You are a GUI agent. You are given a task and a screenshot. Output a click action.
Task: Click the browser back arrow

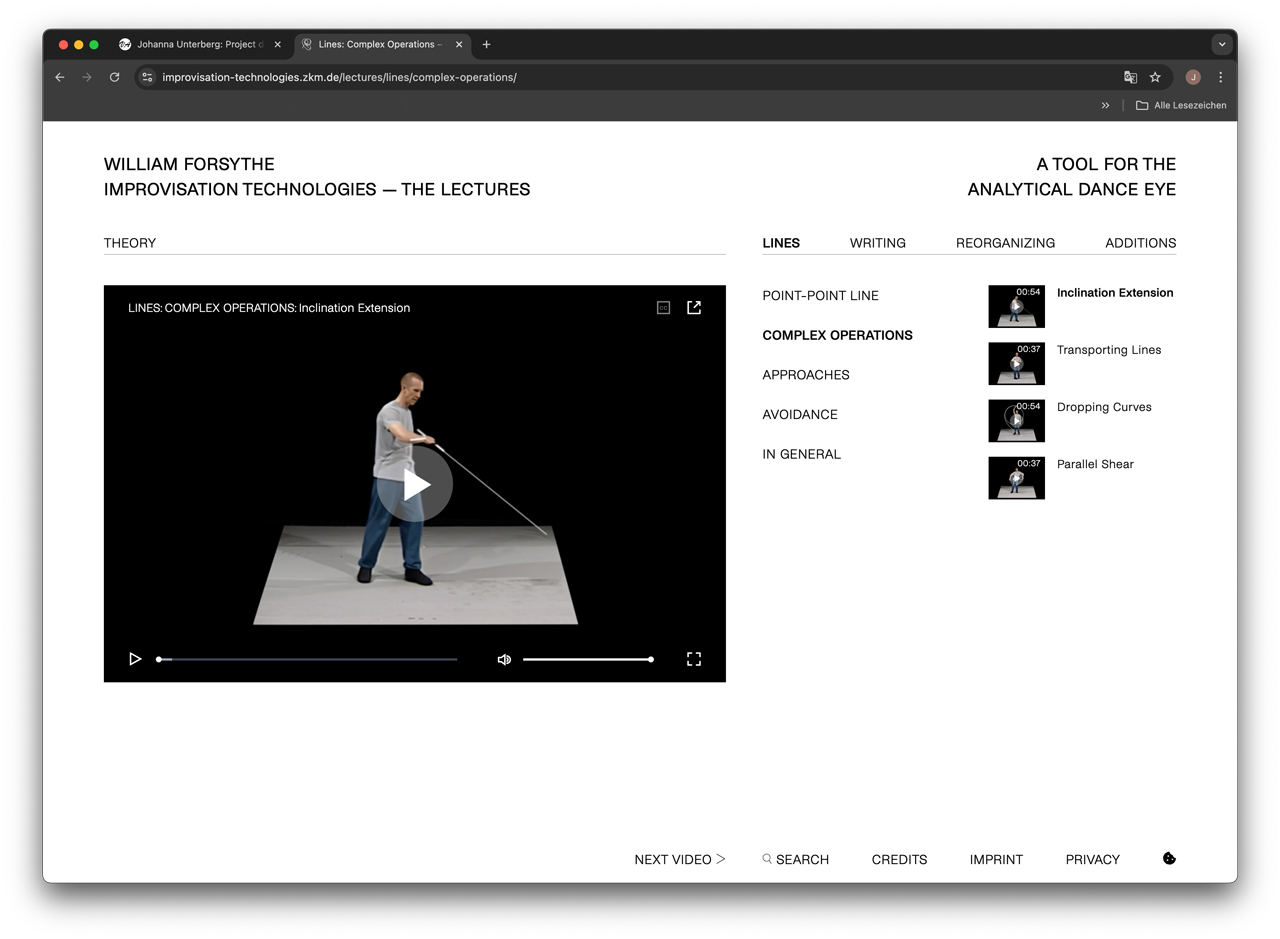pos(59,77)
